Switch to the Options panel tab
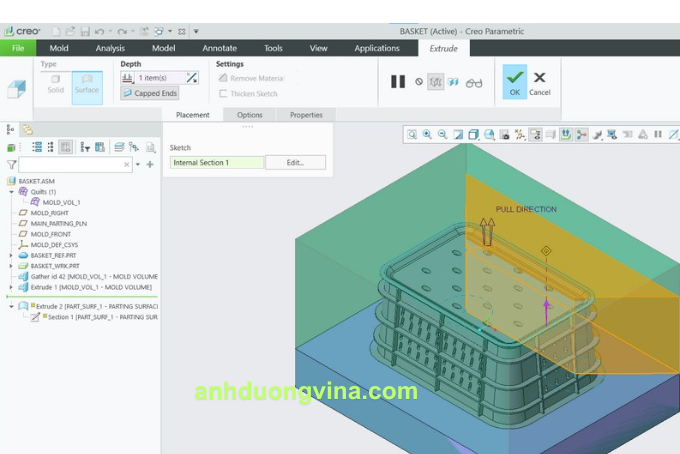This screenshot has height=454, width=680. pyautogui.click(x=249, y=115)
